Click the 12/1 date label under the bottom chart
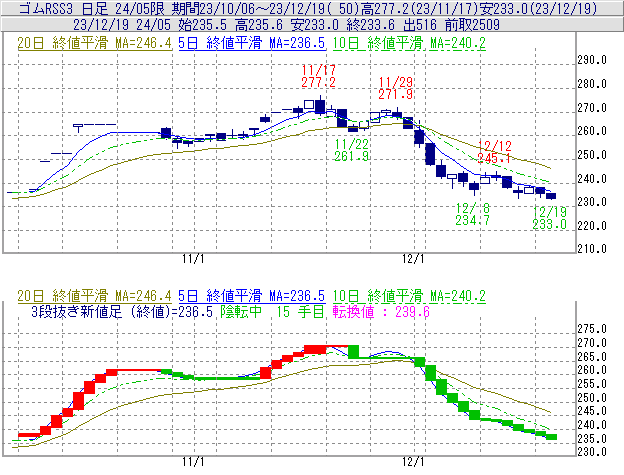The image size is (624, 475). click(413, 462)
